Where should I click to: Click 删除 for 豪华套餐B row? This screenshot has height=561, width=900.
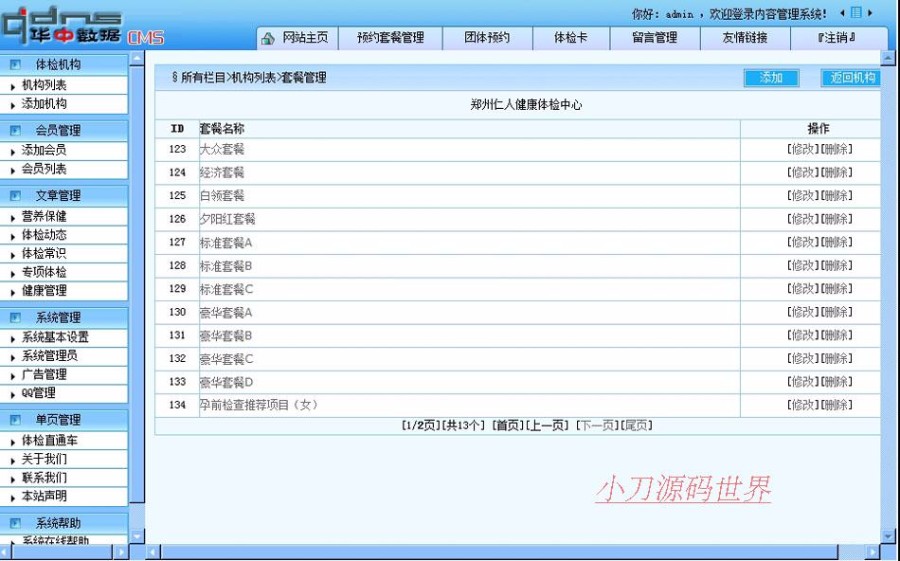pos(837,335)
